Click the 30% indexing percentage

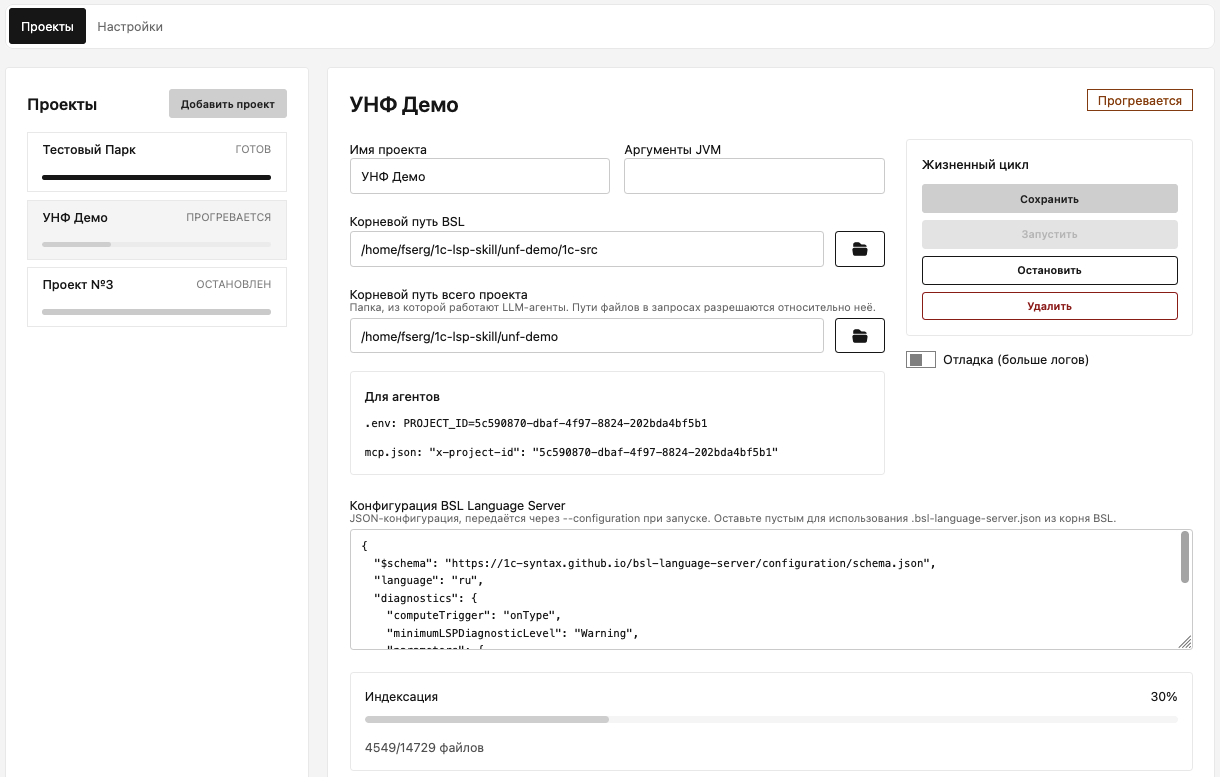(1164, 696)
